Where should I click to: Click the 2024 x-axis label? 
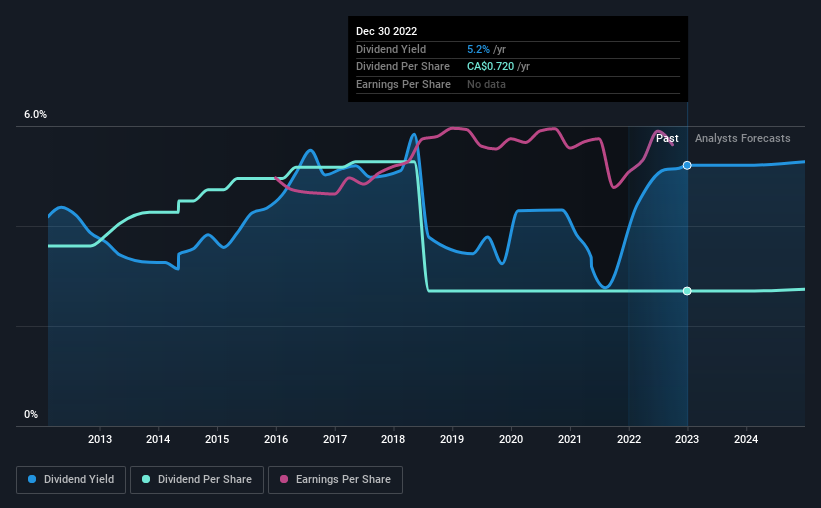tap(746, 439)
